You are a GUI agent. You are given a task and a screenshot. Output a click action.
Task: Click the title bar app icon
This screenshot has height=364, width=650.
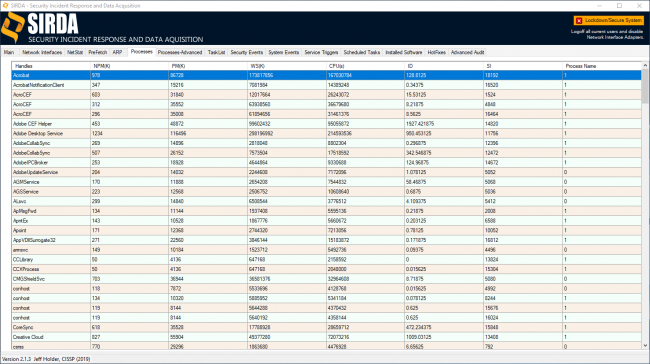pyautogui.click(x=5, y=5)
